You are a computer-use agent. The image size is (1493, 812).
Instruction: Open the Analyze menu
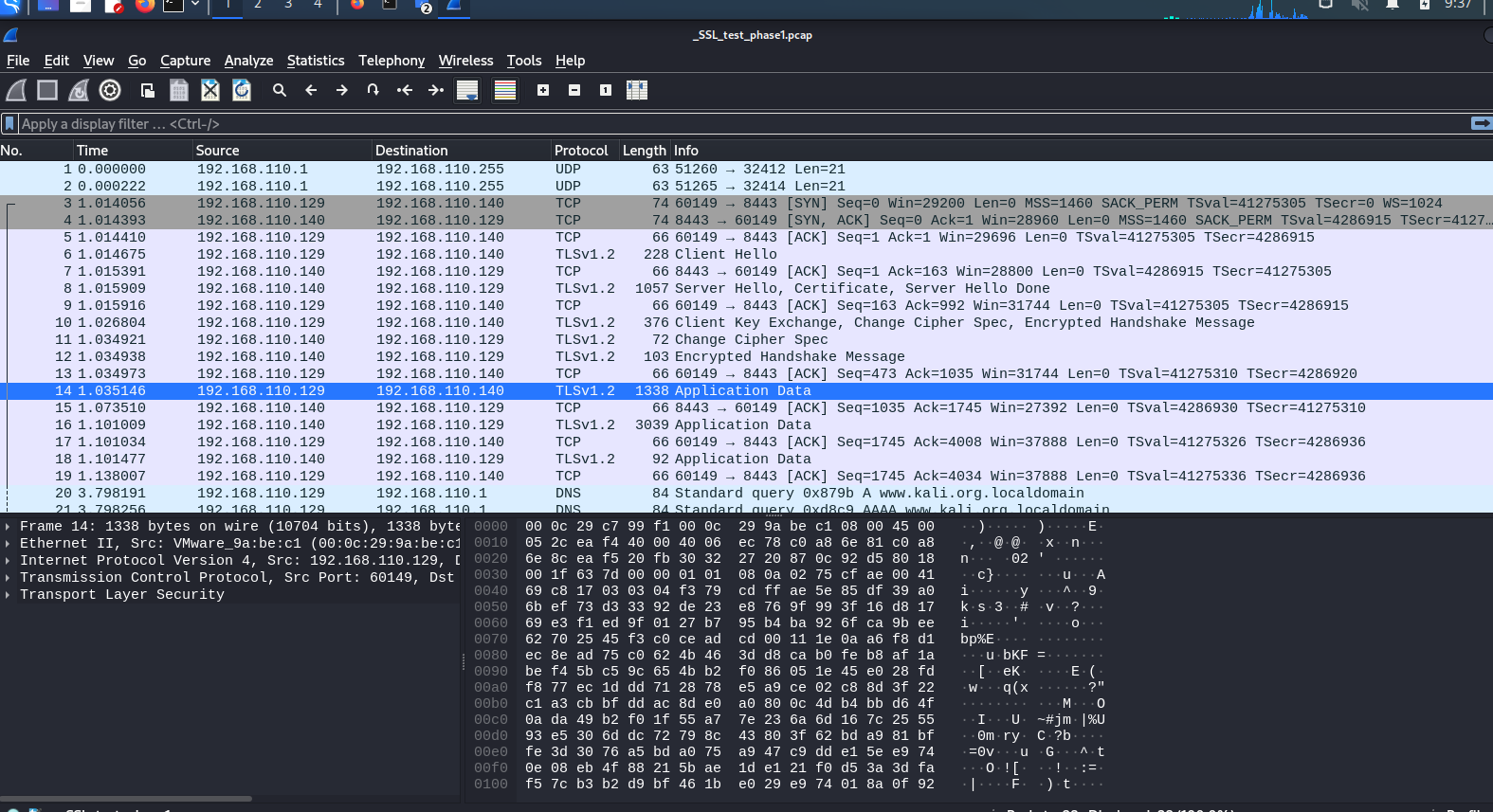[x=249, y=61]
